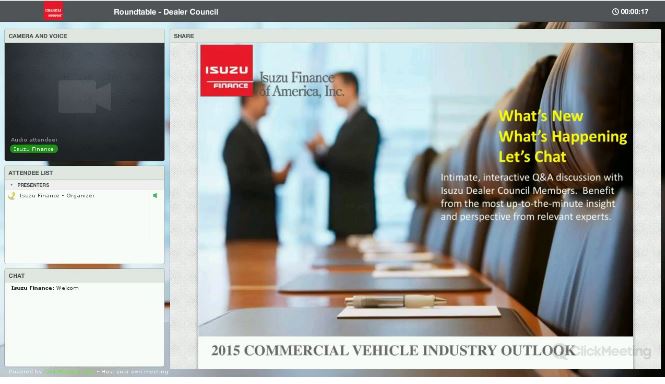Click the clock icon beside elapsed time
The width and height of the screenshot is (665, 384).
[615, 12]
